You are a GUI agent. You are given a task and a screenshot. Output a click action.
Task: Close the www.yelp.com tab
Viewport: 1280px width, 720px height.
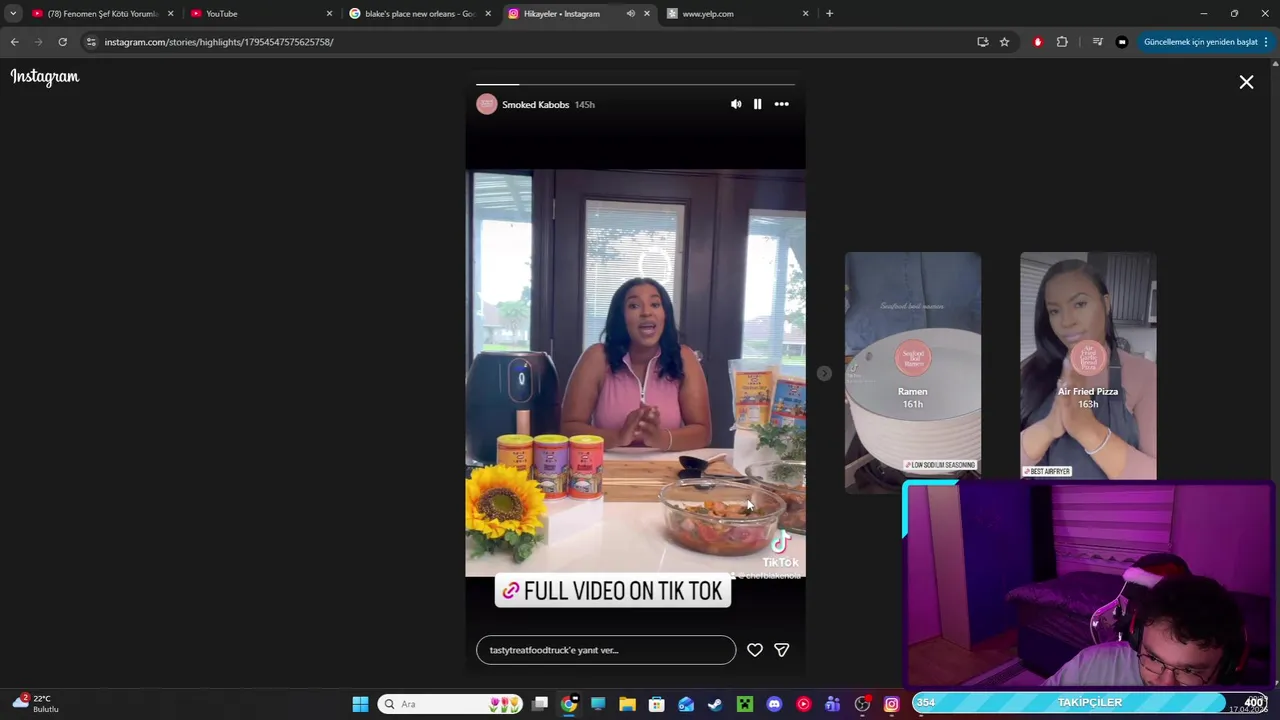[806, 14]
